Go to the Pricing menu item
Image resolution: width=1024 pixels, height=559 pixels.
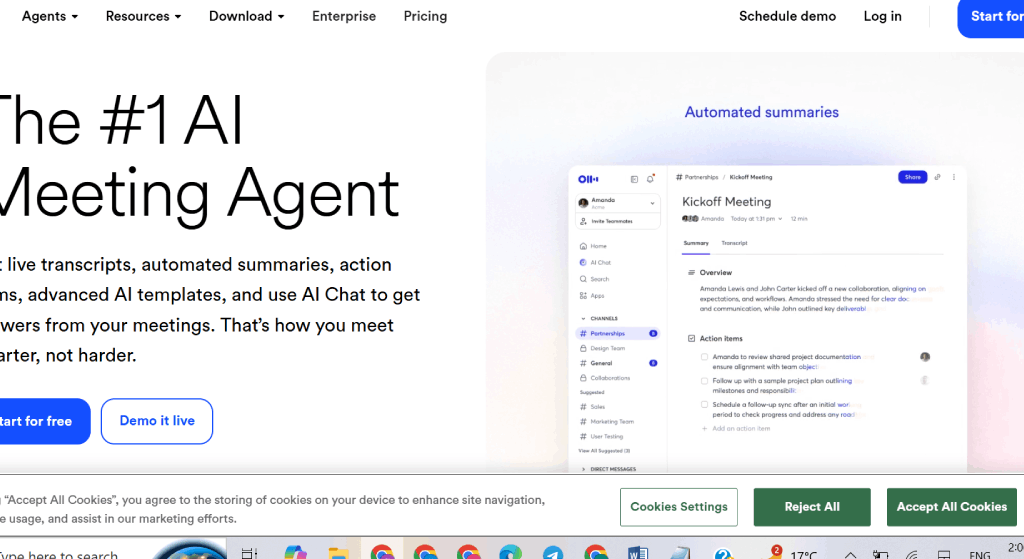425,16
